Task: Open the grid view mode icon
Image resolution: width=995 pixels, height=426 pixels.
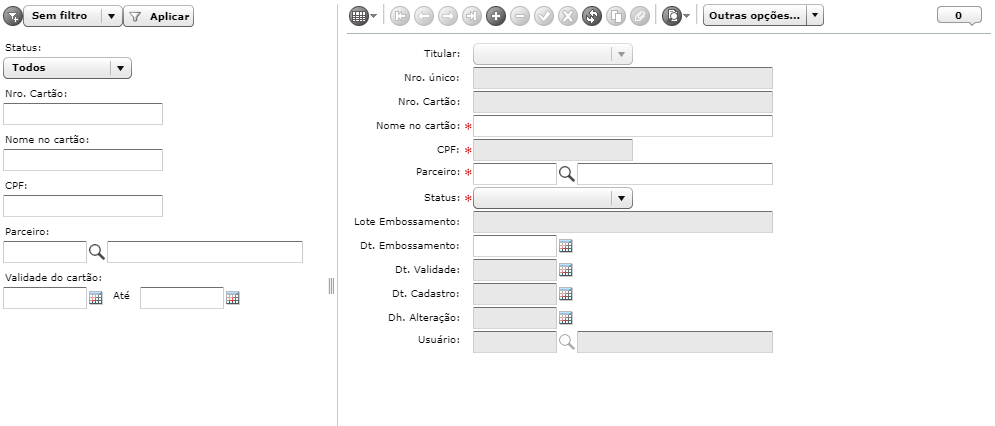Action: pos(362,16)
